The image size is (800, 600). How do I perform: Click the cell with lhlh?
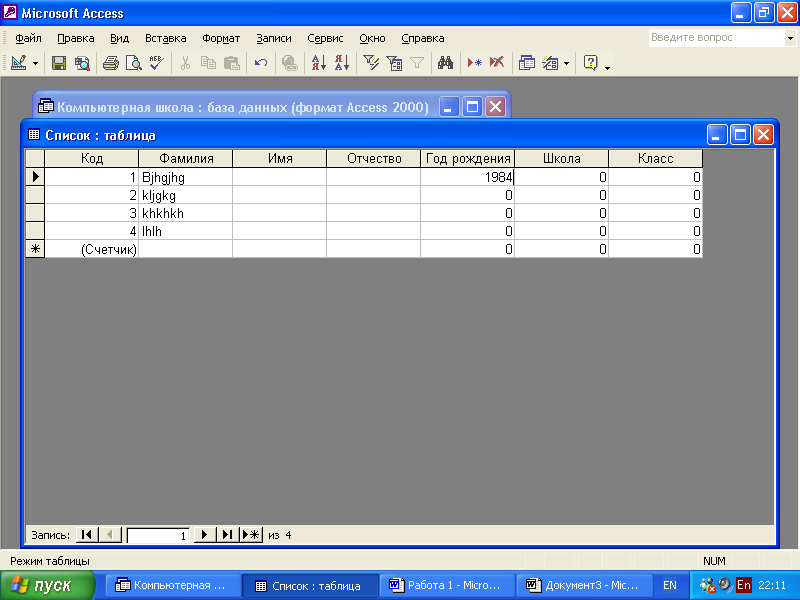[186, 231]
